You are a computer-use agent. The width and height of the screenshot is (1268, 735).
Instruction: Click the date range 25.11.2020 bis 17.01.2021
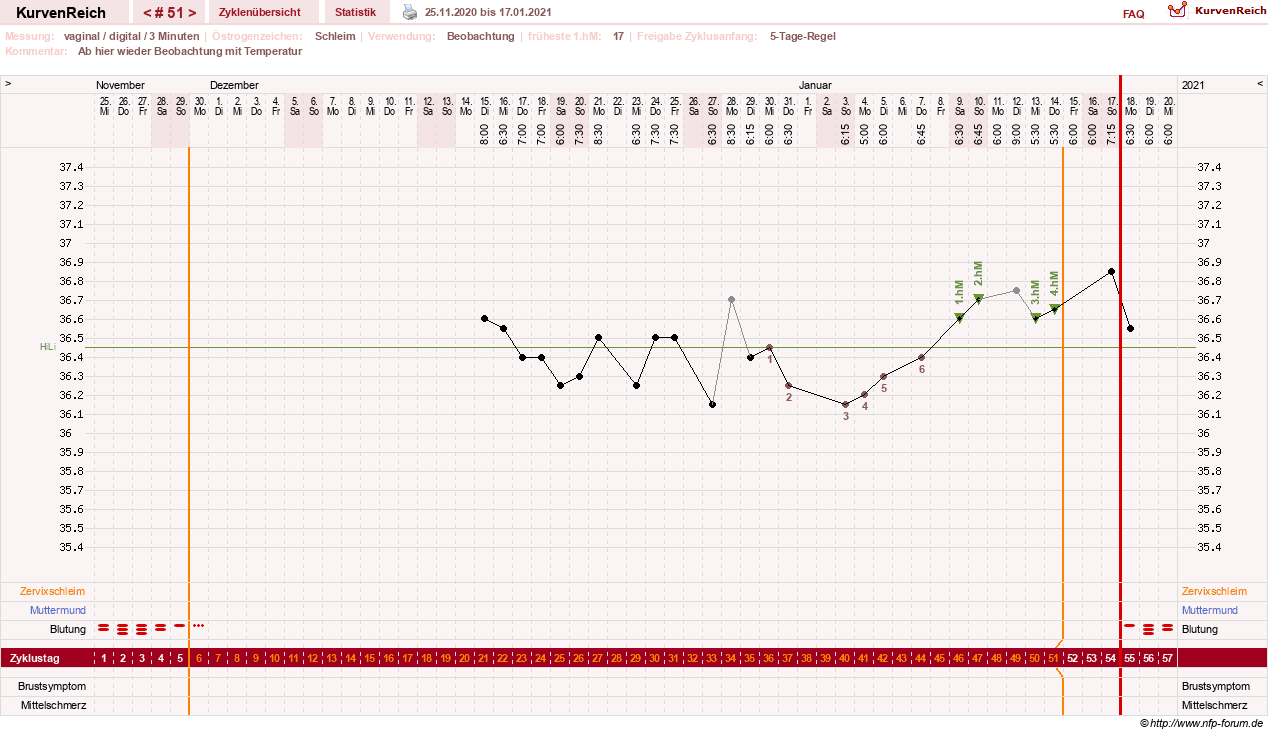pos(487,12)
